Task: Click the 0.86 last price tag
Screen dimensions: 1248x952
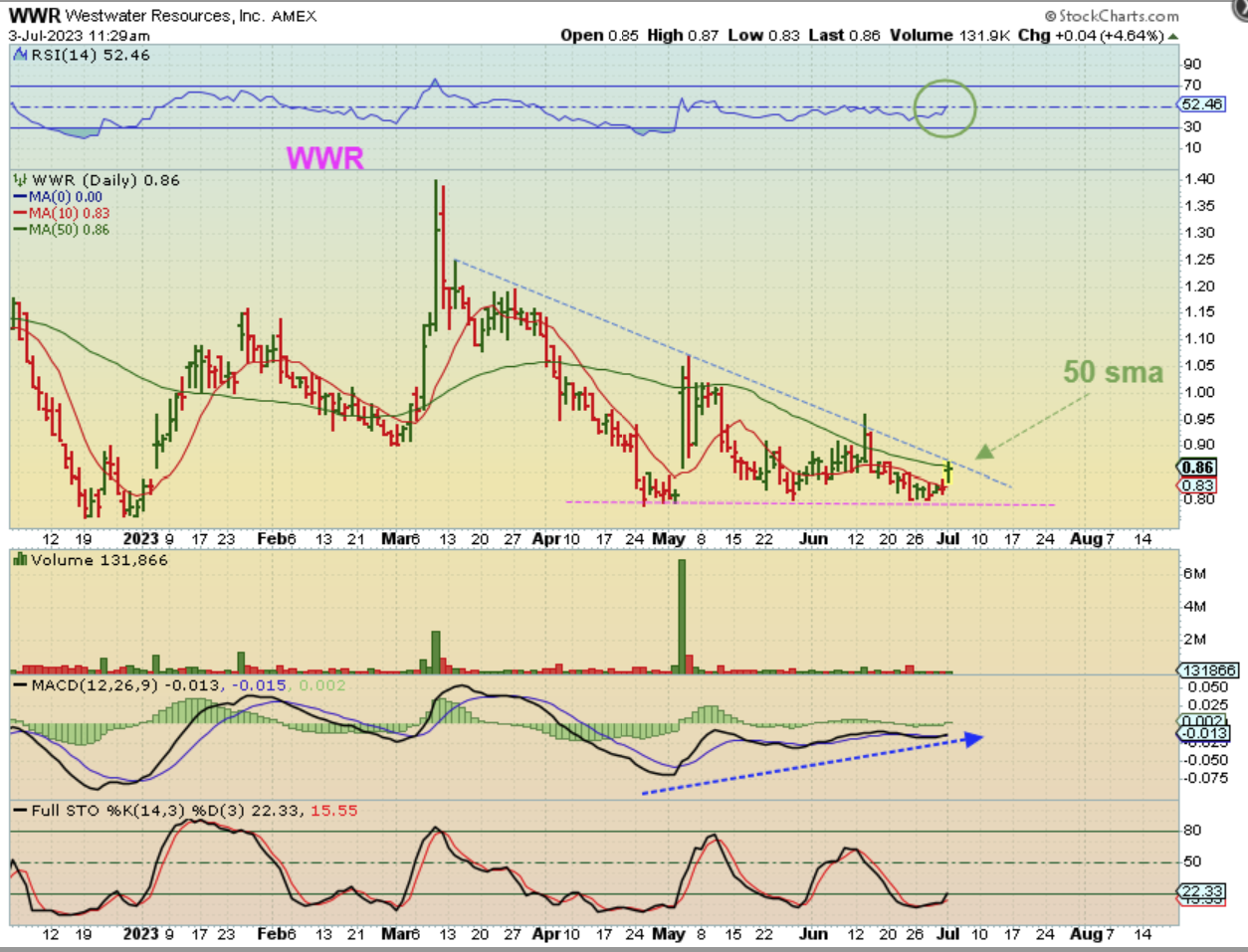Action: [1197, 468]
